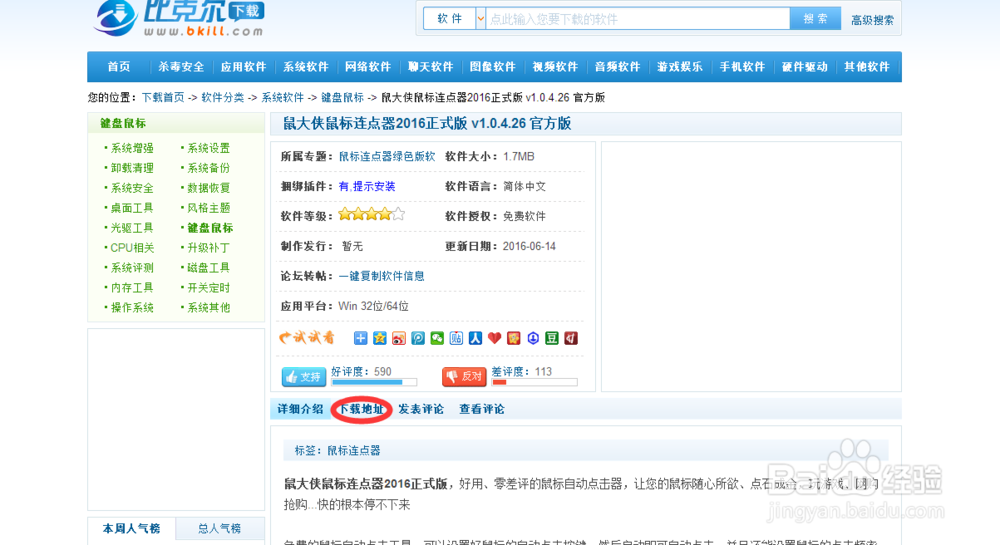This screenshot has width=1000, height=545.
Task: Share to Sina Weibo eye icon
Action: [399, 338]
